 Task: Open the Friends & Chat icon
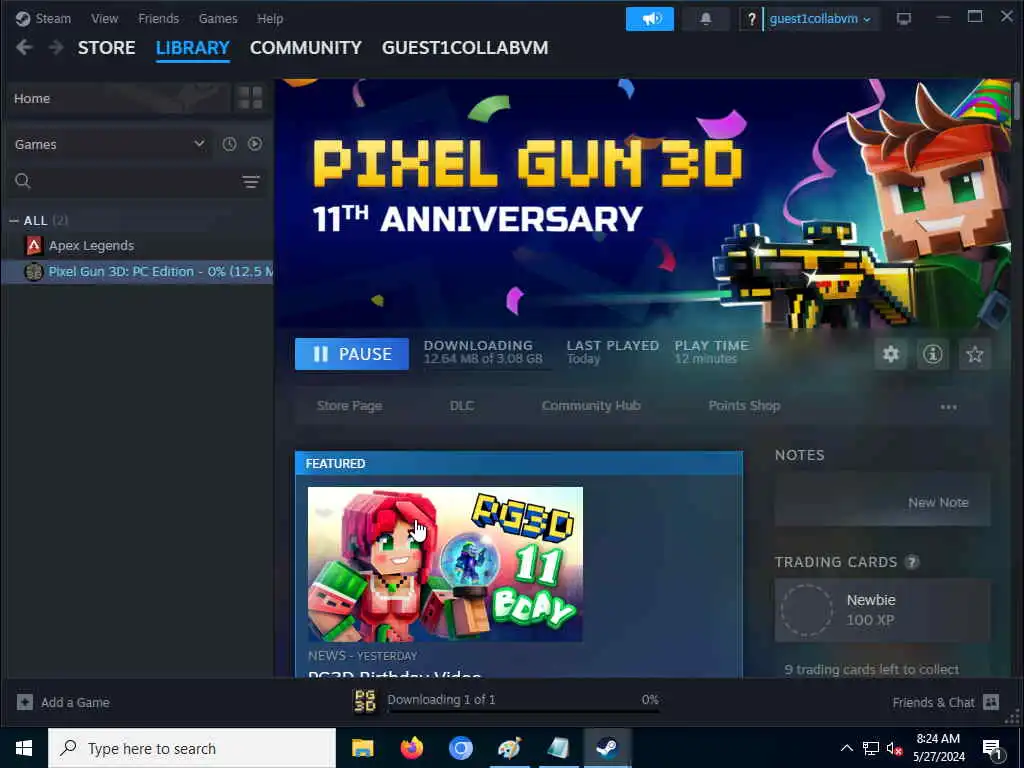(x=991, y=702)
